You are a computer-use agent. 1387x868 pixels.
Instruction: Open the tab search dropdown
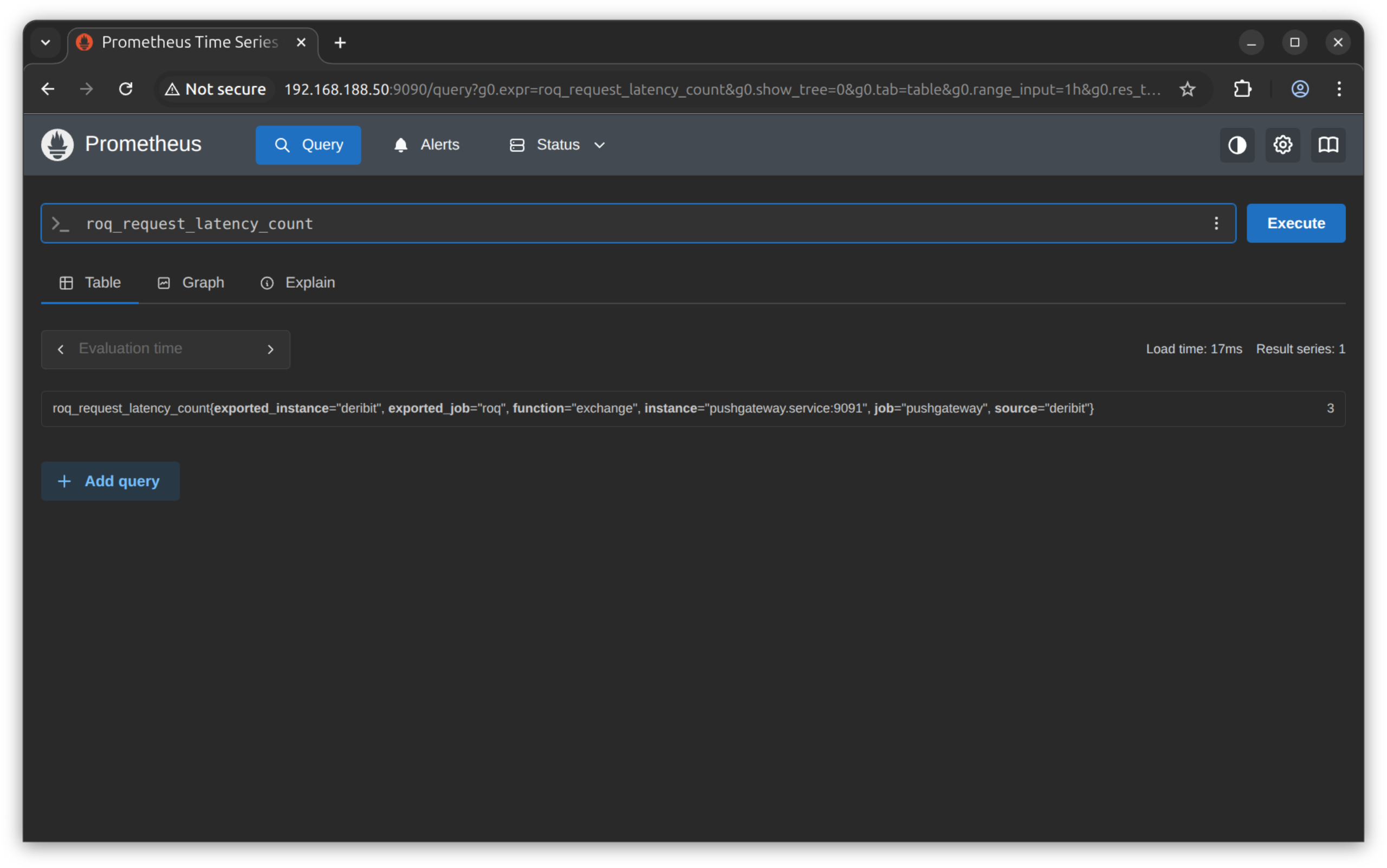(46, 42)
